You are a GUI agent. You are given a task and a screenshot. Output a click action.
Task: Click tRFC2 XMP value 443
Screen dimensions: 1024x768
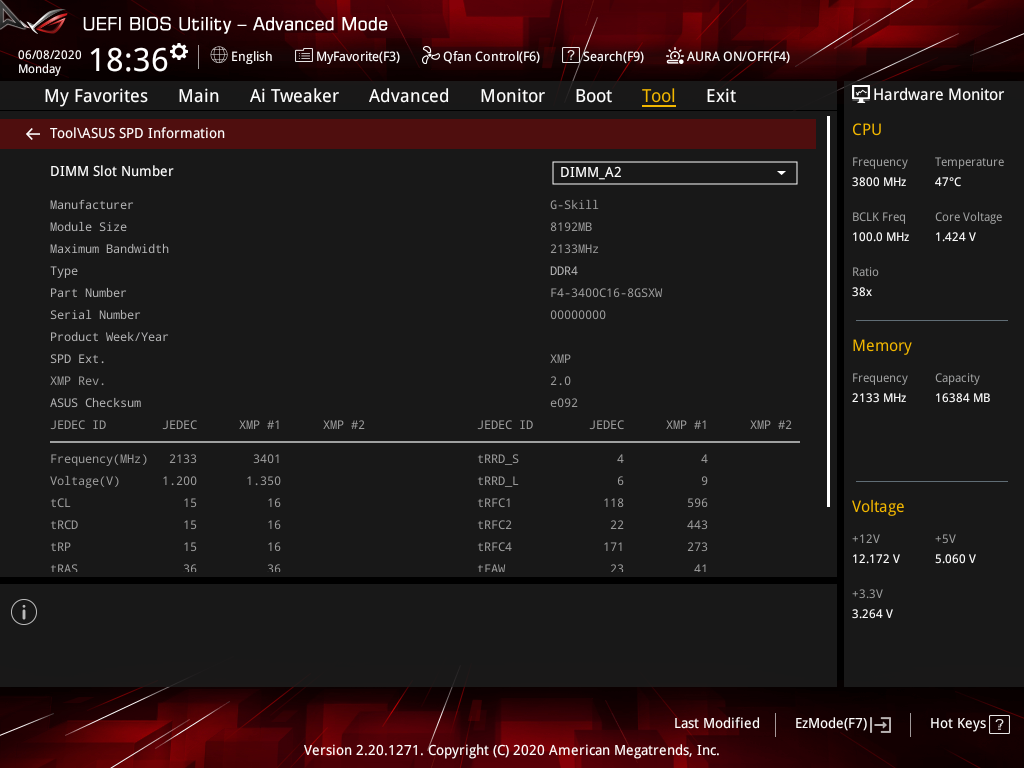(697, 525)
